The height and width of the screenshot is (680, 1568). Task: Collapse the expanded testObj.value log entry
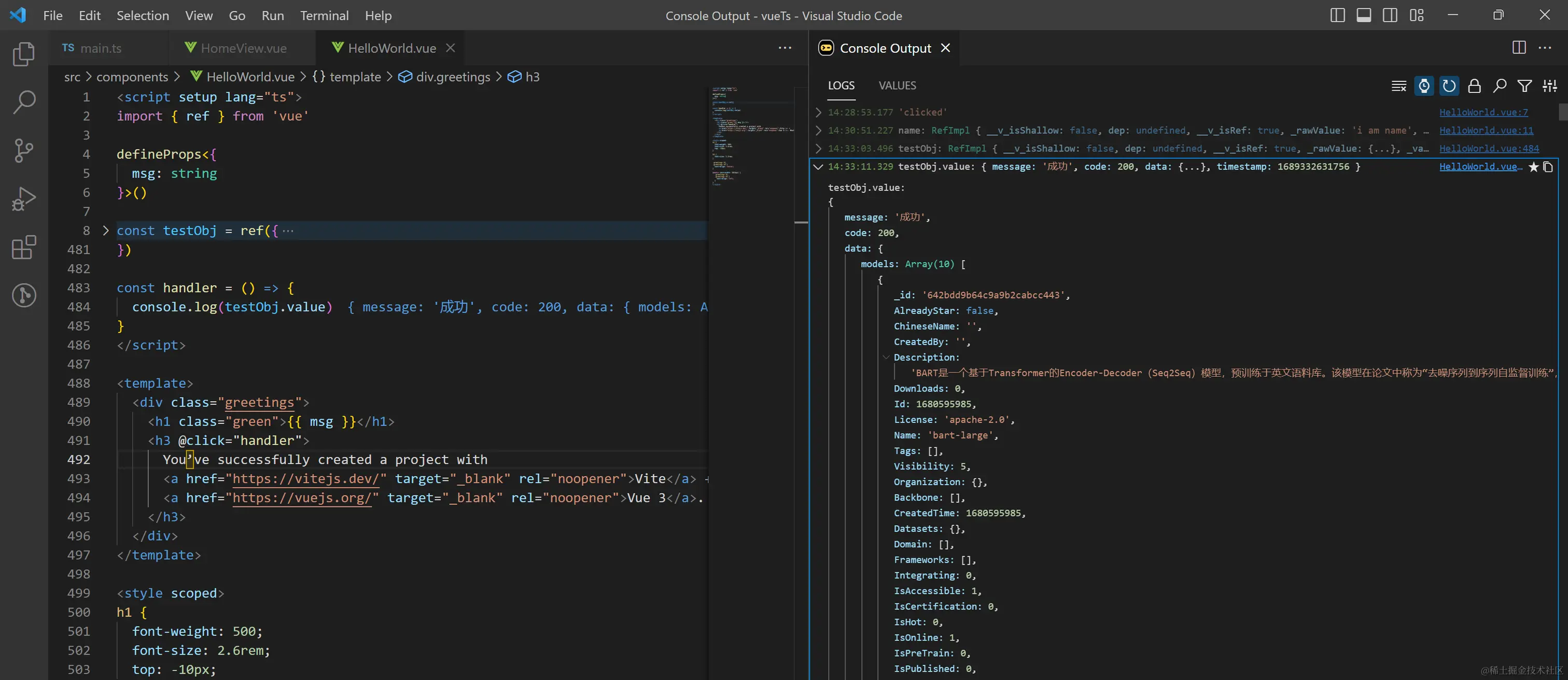pyautogui.click(x=818, y=167)
